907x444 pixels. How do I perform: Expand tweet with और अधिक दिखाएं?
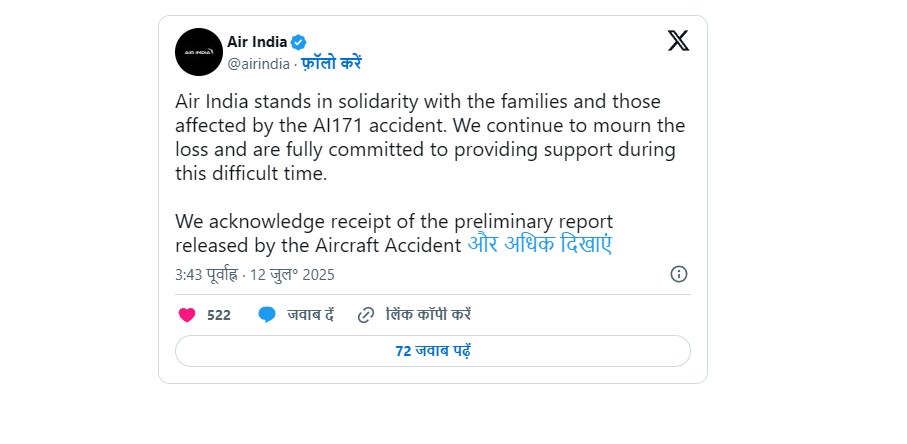click(x=539, y=244)
